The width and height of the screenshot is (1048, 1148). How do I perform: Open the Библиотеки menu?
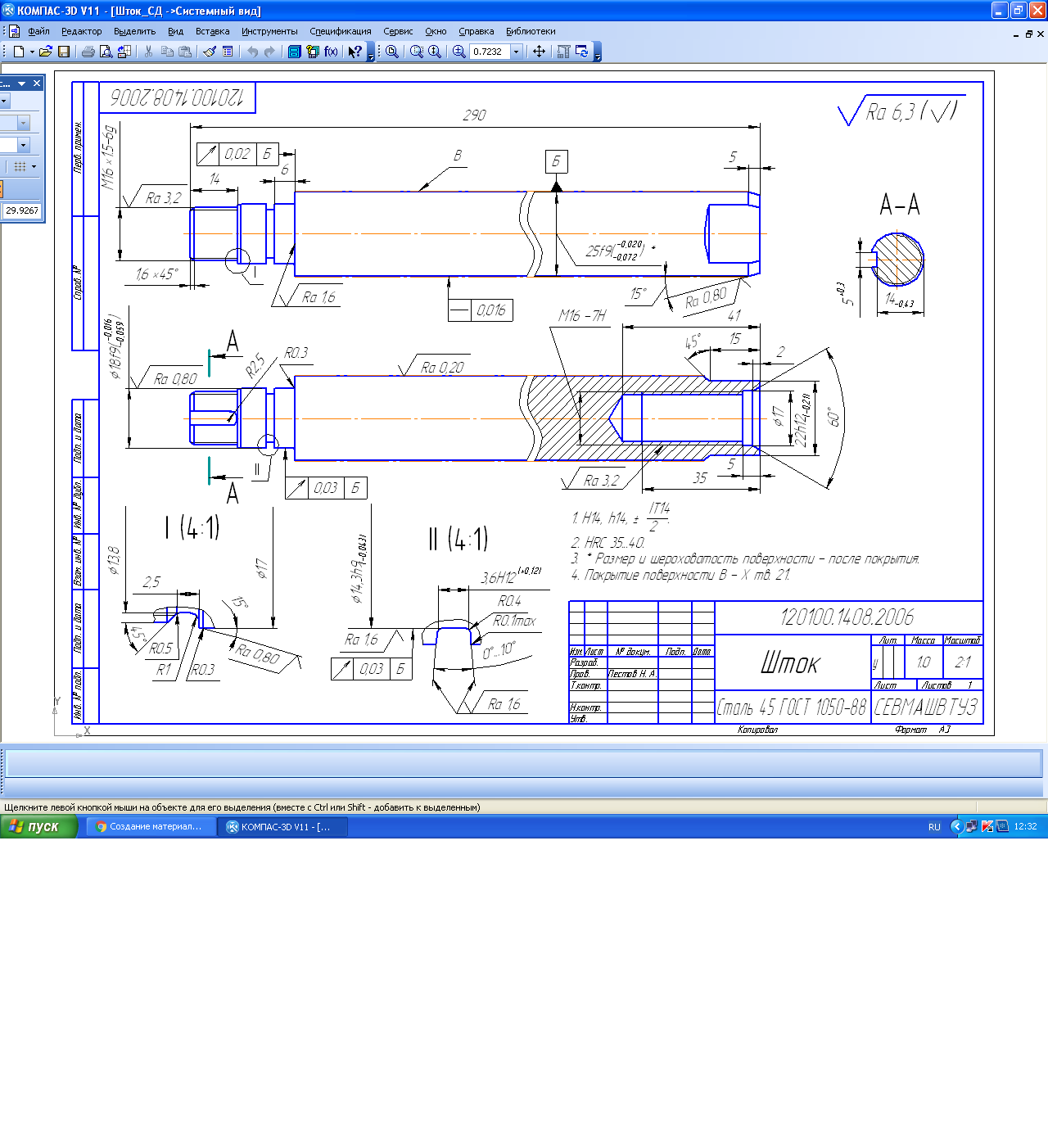coord(530,31)
